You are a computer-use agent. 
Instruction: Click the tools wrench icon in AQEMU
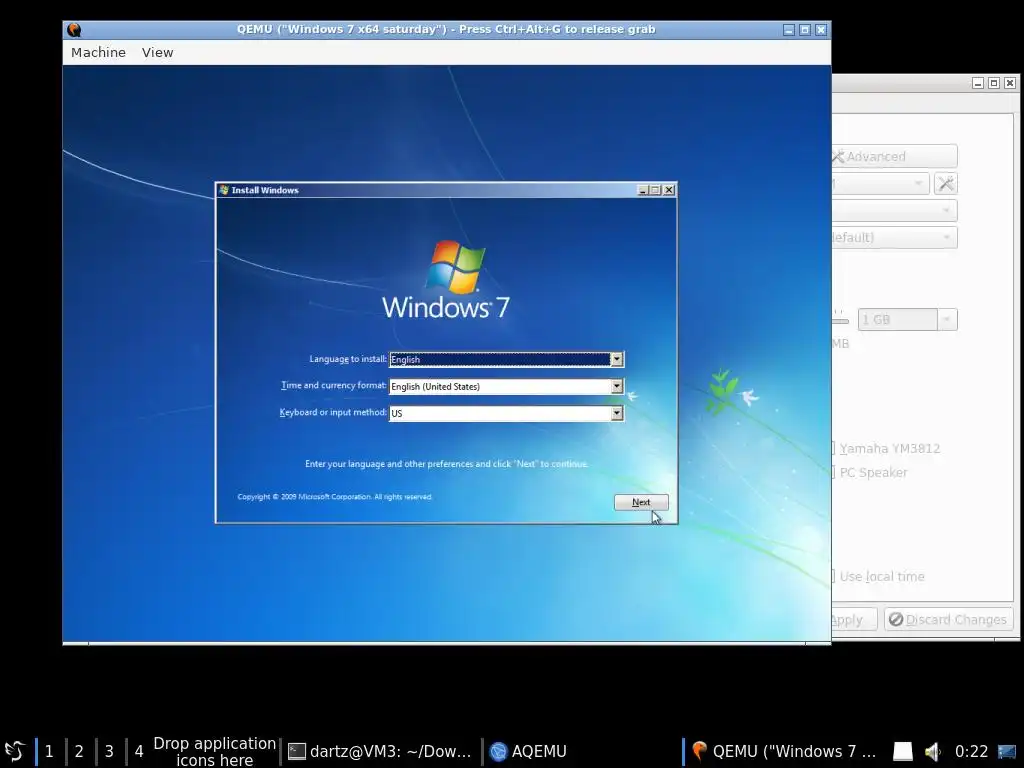click(x=946, y=184)
